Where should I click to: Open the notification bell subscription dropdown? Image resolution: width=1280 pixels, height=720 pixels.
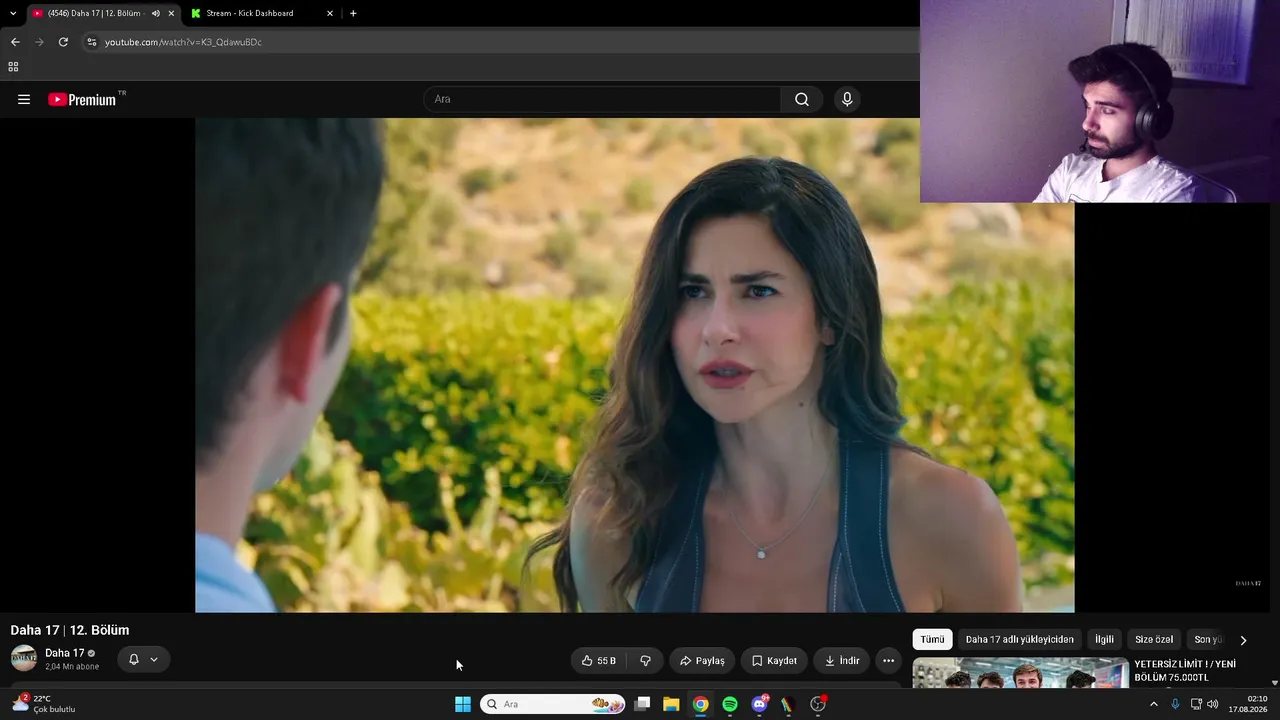click(143, 659)
